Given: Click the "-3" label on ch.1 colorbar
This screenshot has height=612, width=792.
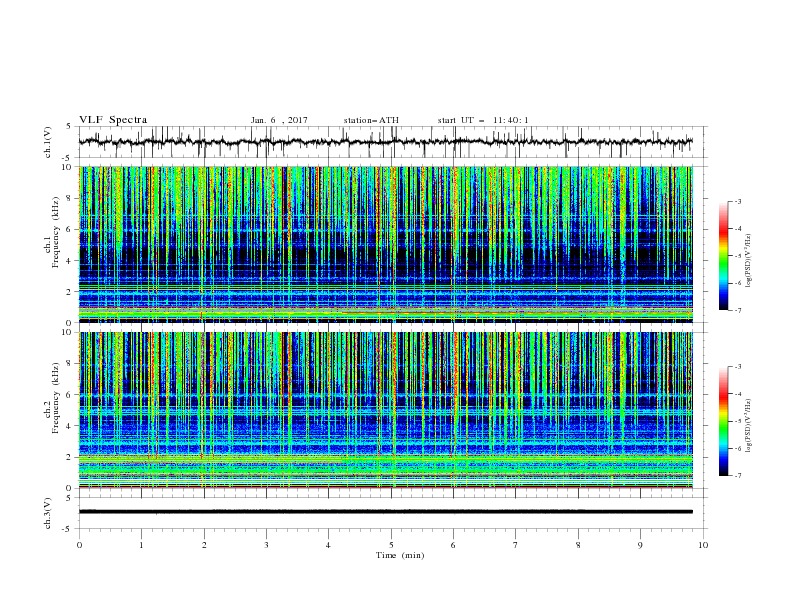Looking at the screenshot, I should (x=737, y=201).
